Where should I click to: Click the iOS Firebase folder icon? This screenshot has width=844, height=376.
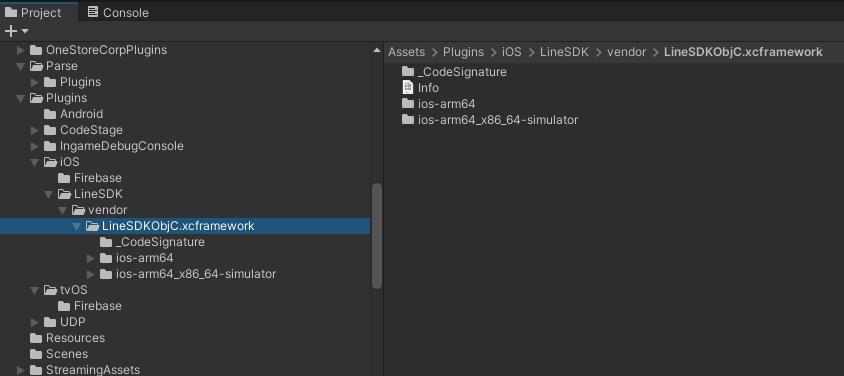pos(64,178)
